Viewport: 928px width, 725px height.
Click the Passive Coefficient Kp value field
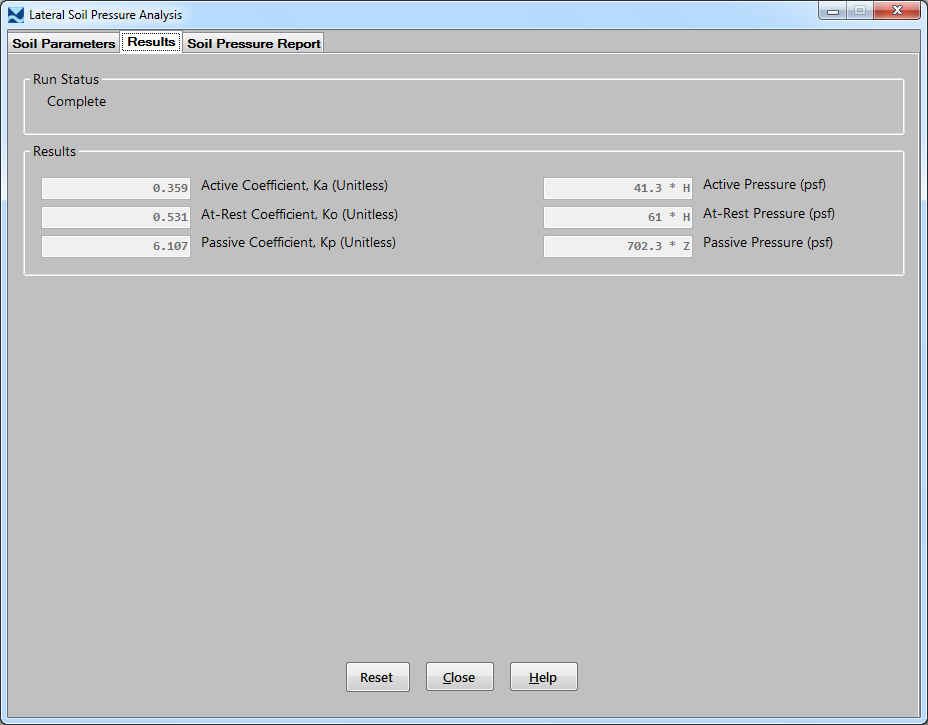[x=116, y=246]
